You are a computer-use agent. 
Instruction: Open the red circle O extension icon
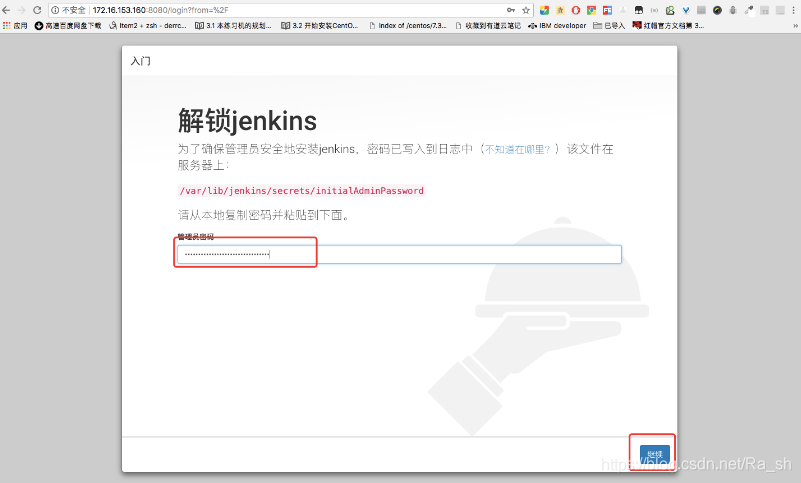(x=576, y=10)
